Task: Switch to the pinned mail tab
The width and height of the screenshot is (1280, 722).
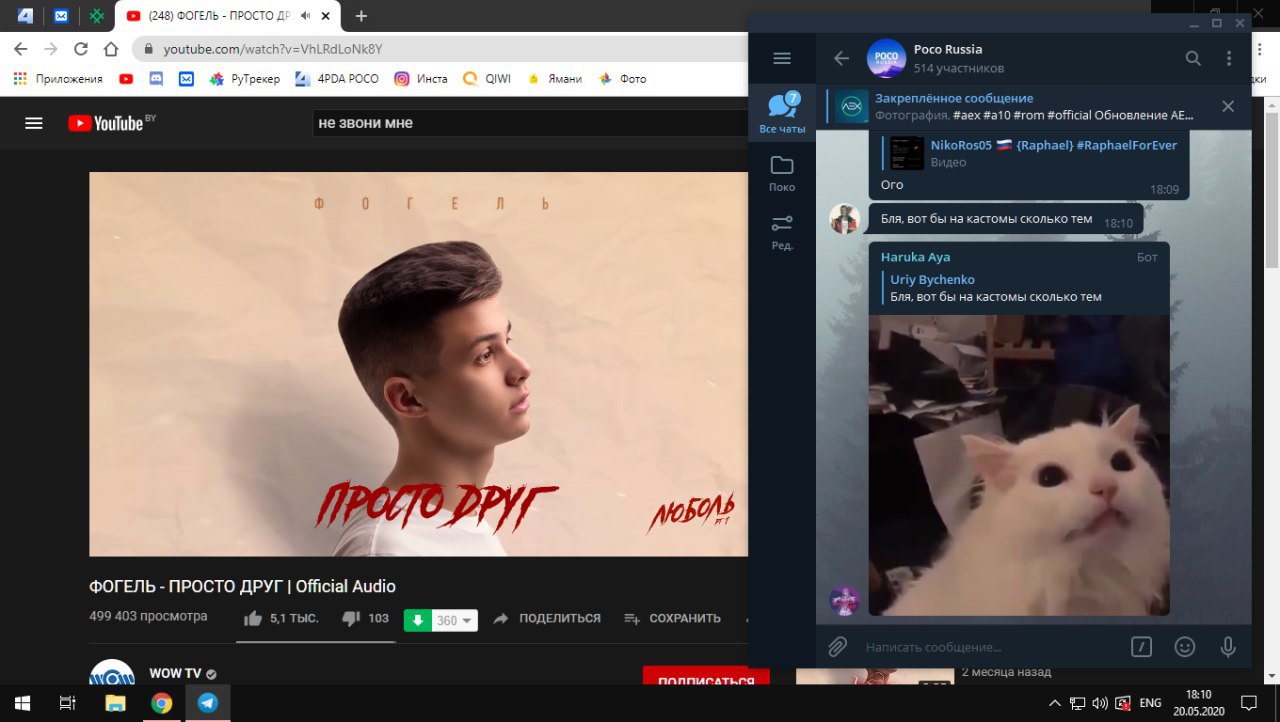Action: tap(61, 16)
